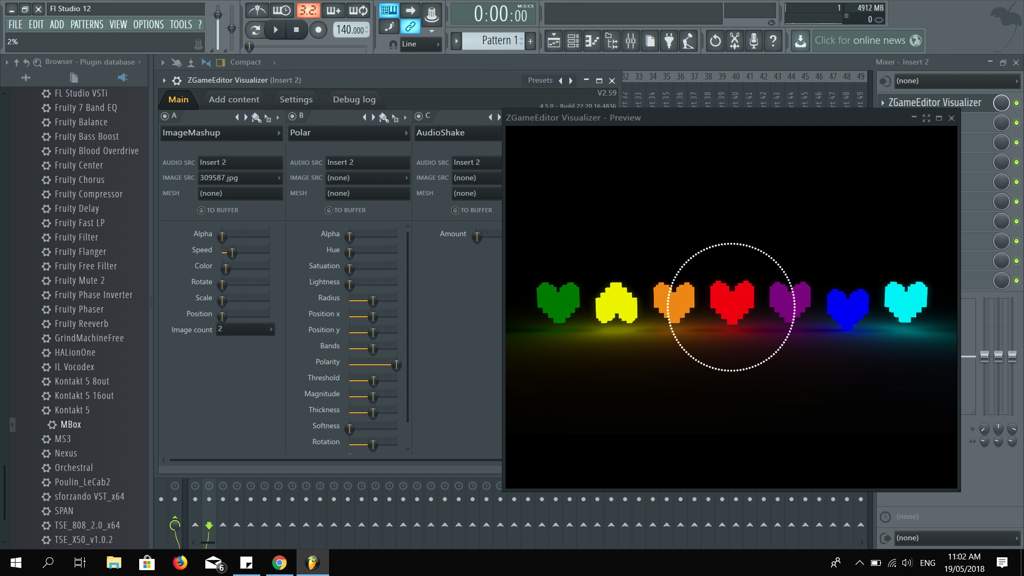This screenshot has height=576, width=1024.
Task: Open the plugin picker plug icon
Action: coord(669,41)
